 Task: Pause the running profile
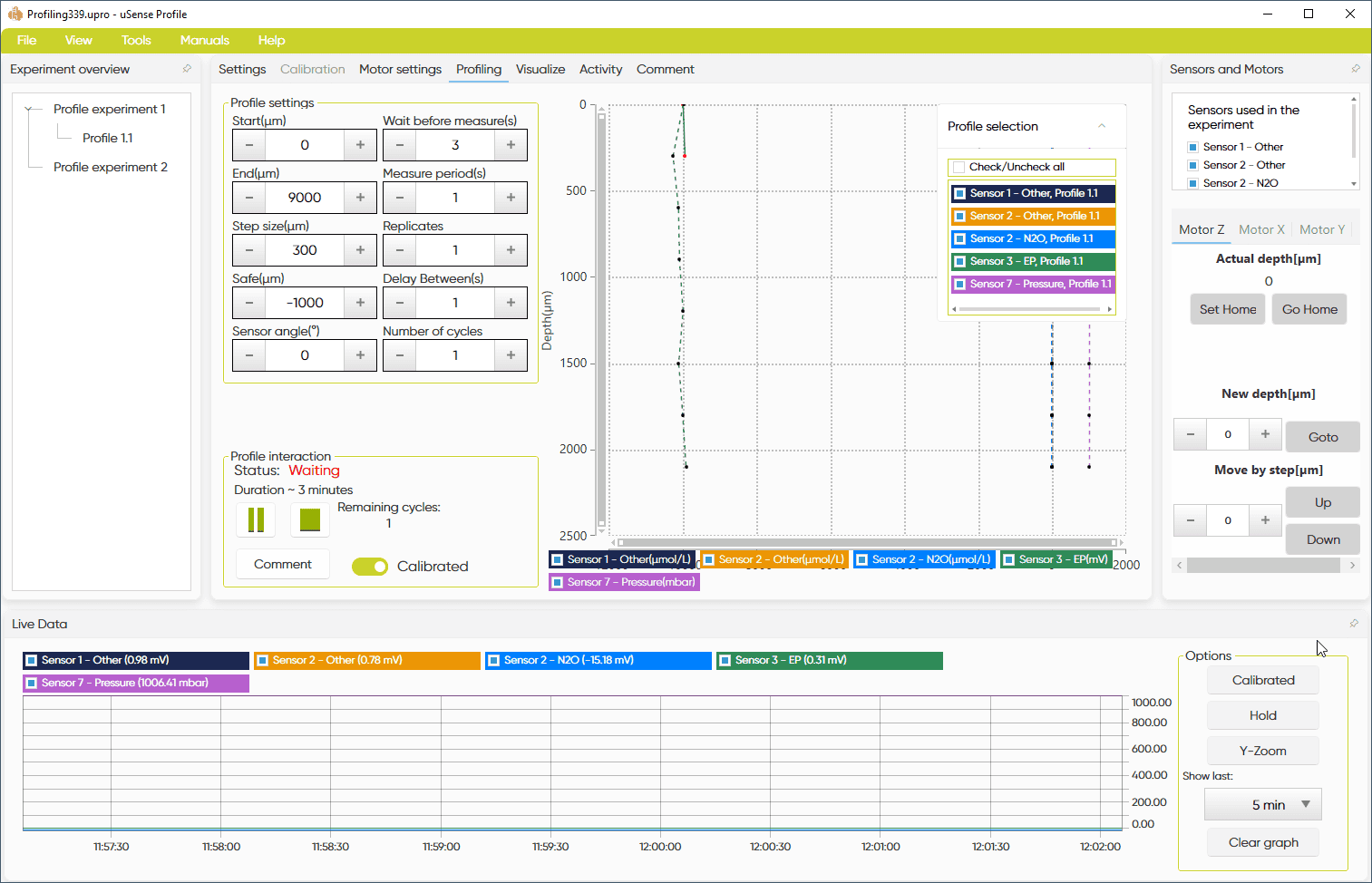pyautogui.click(x=256, y=520)
